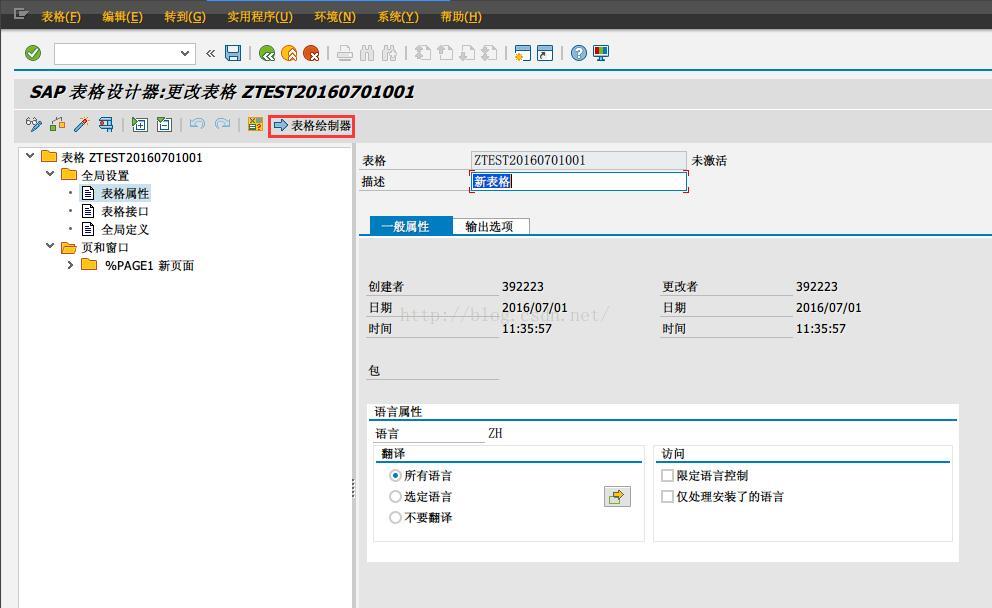Screen dimensions: 992x608
Task: Click the Generate Shortcut icon
Action: click(545, 53)
